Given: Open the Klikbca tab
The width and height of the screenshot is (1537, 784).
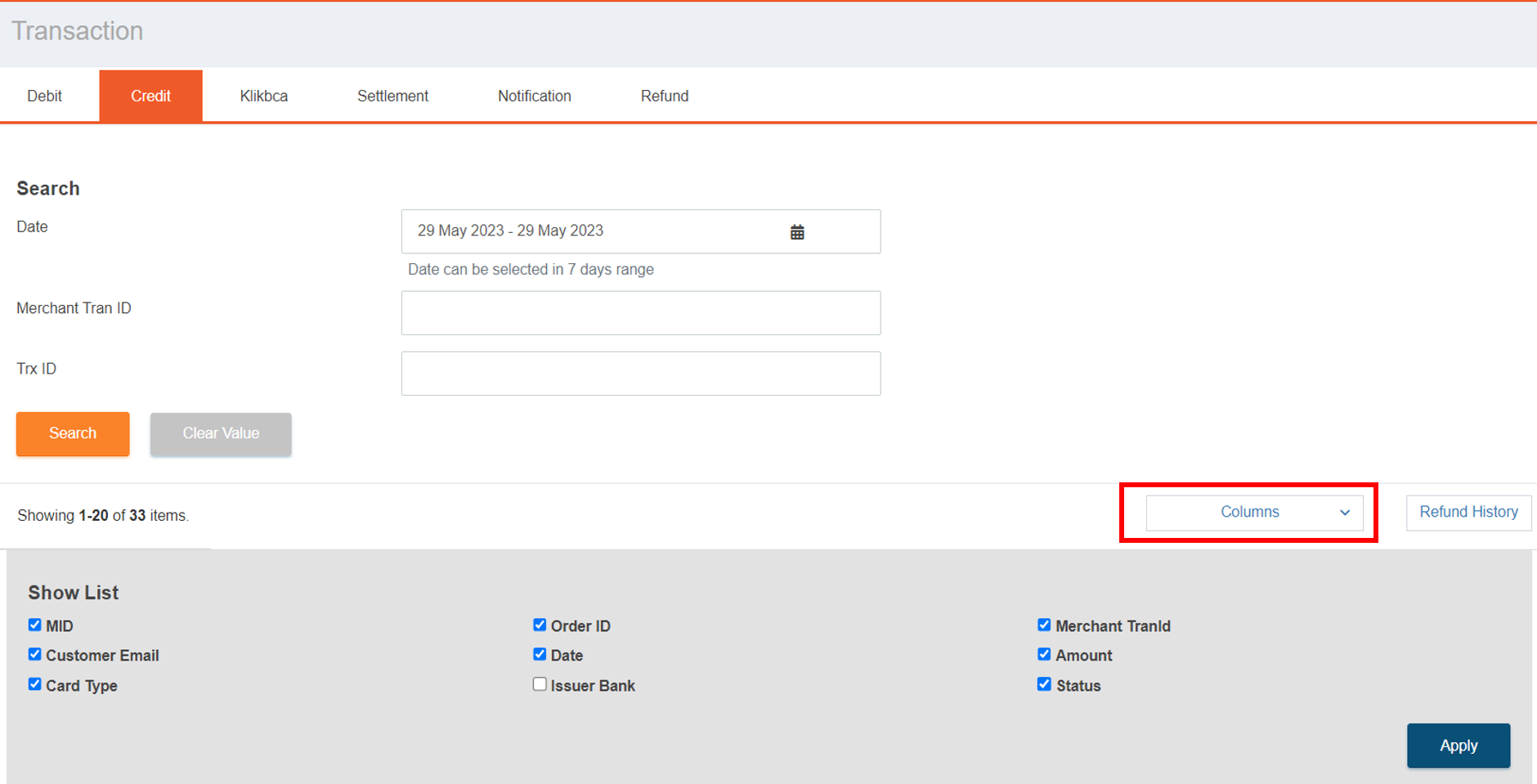Looking at the screenshot, I should pyautogui.click(x=263, y=96).
